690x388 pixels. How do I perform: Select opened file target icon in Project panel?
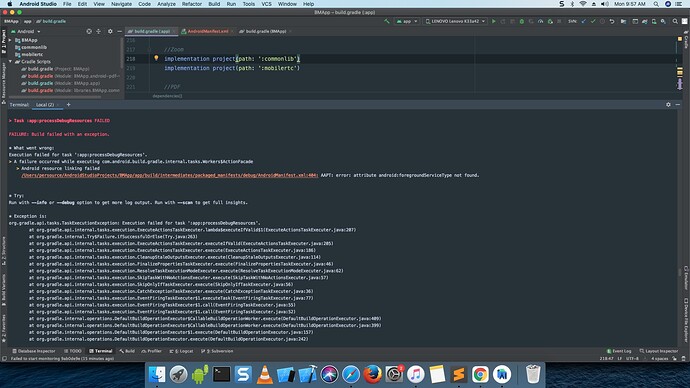89,31
